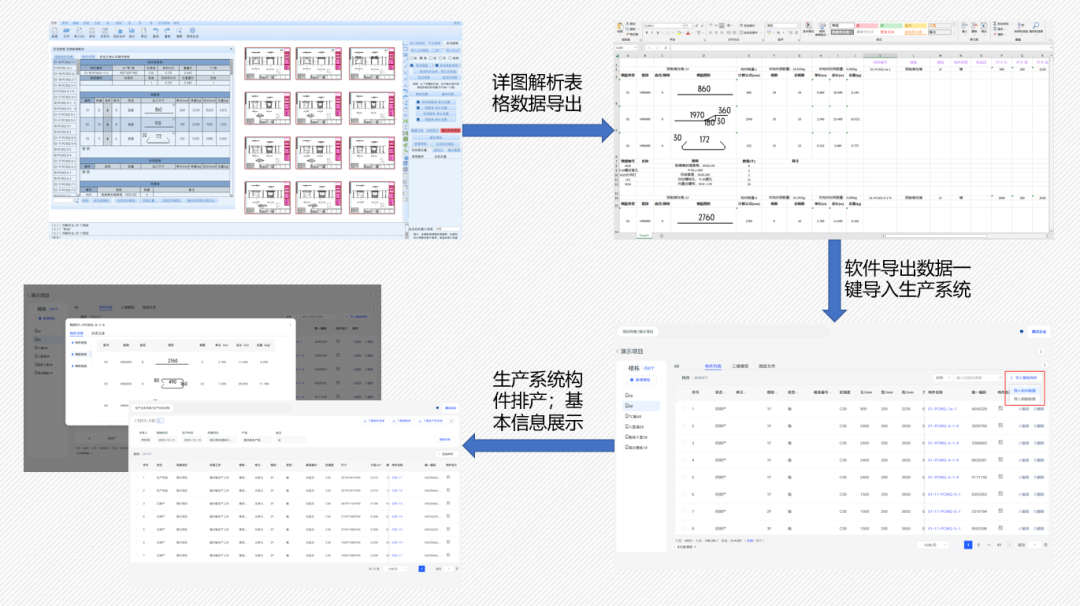Image resolution: width=1080 pixels, height=606 pixels.
Task: Click the New file icon in detailing software
Action: point(56,32)
